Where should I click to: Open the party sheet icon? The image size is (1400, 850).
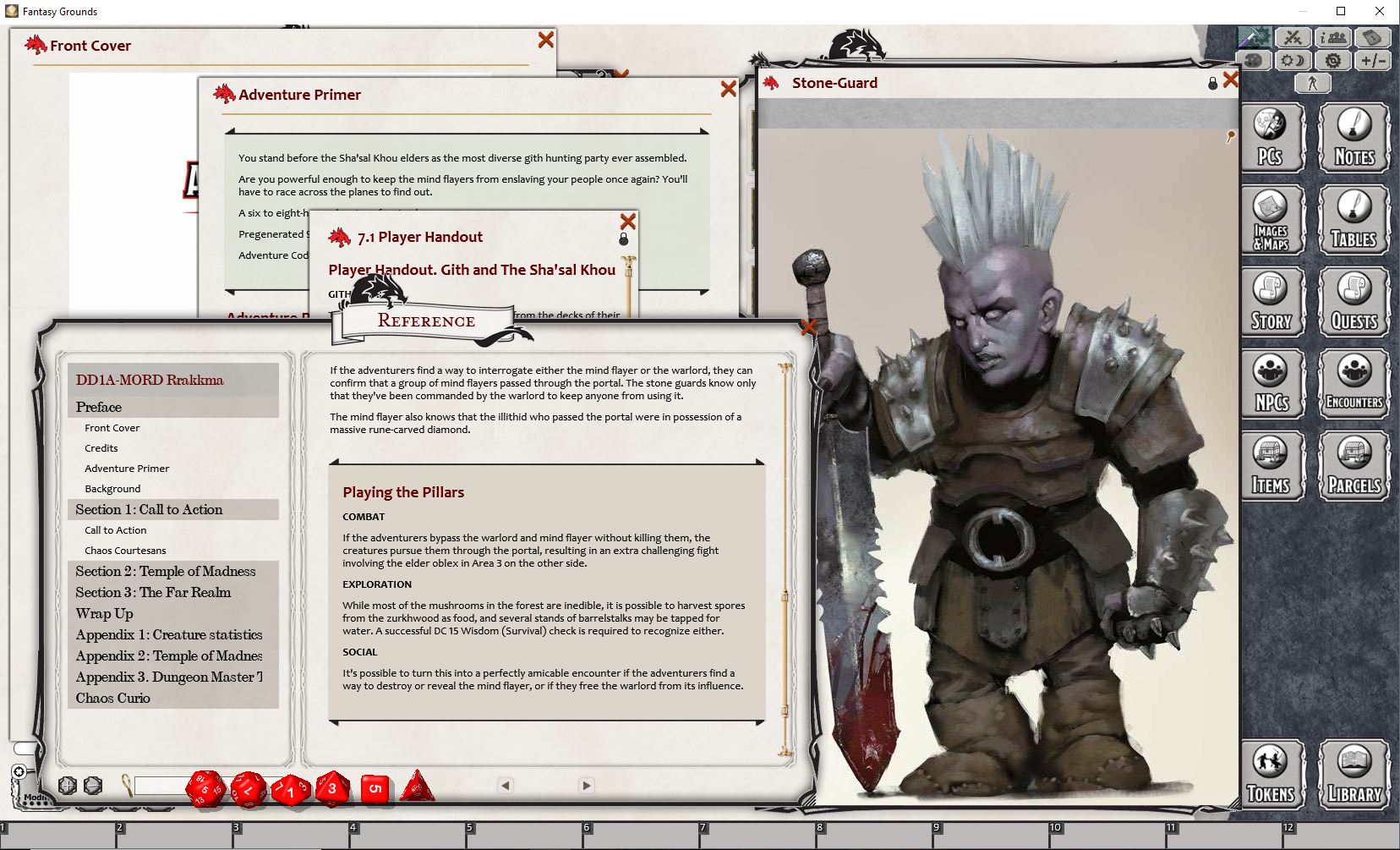1333,38
